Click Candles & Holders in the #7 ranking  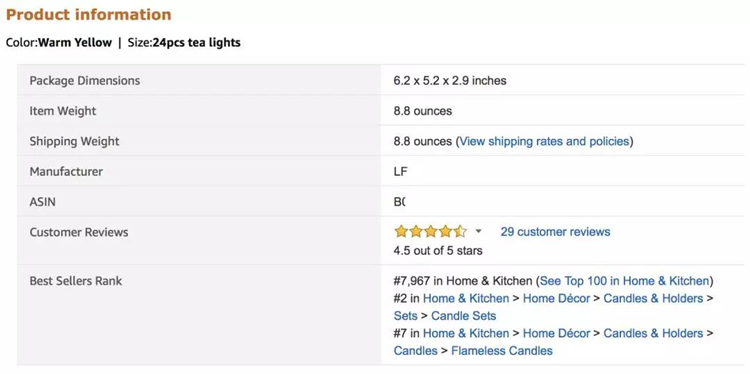pyautogui.click(x=653, y=333)
